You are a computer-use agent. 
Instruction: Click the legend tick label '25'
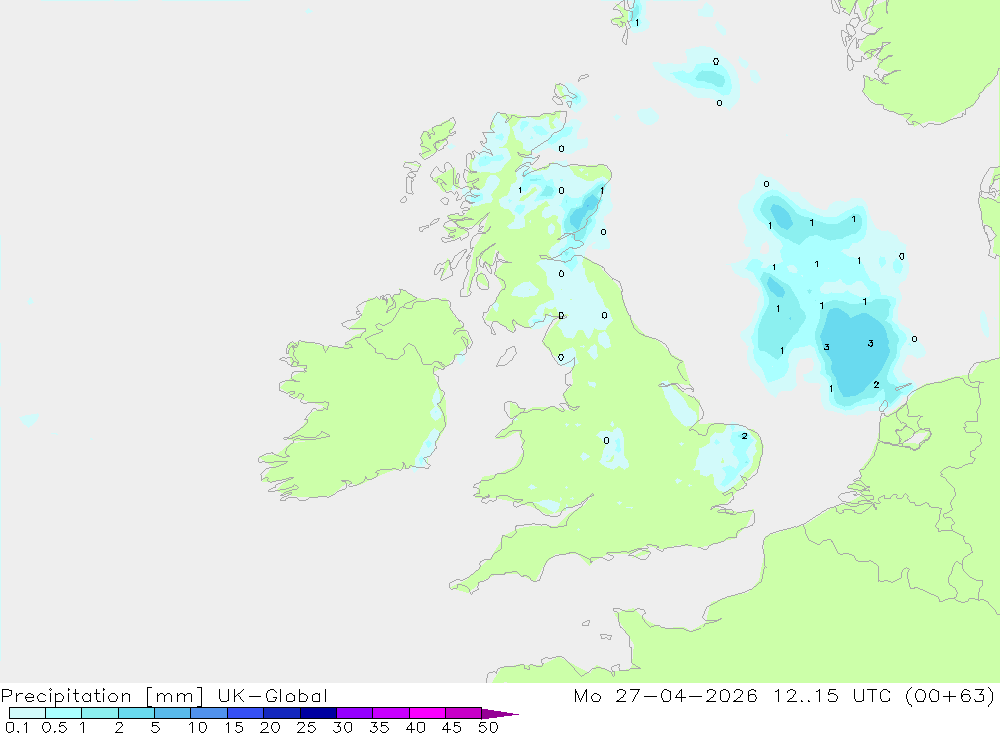[307, 727]
